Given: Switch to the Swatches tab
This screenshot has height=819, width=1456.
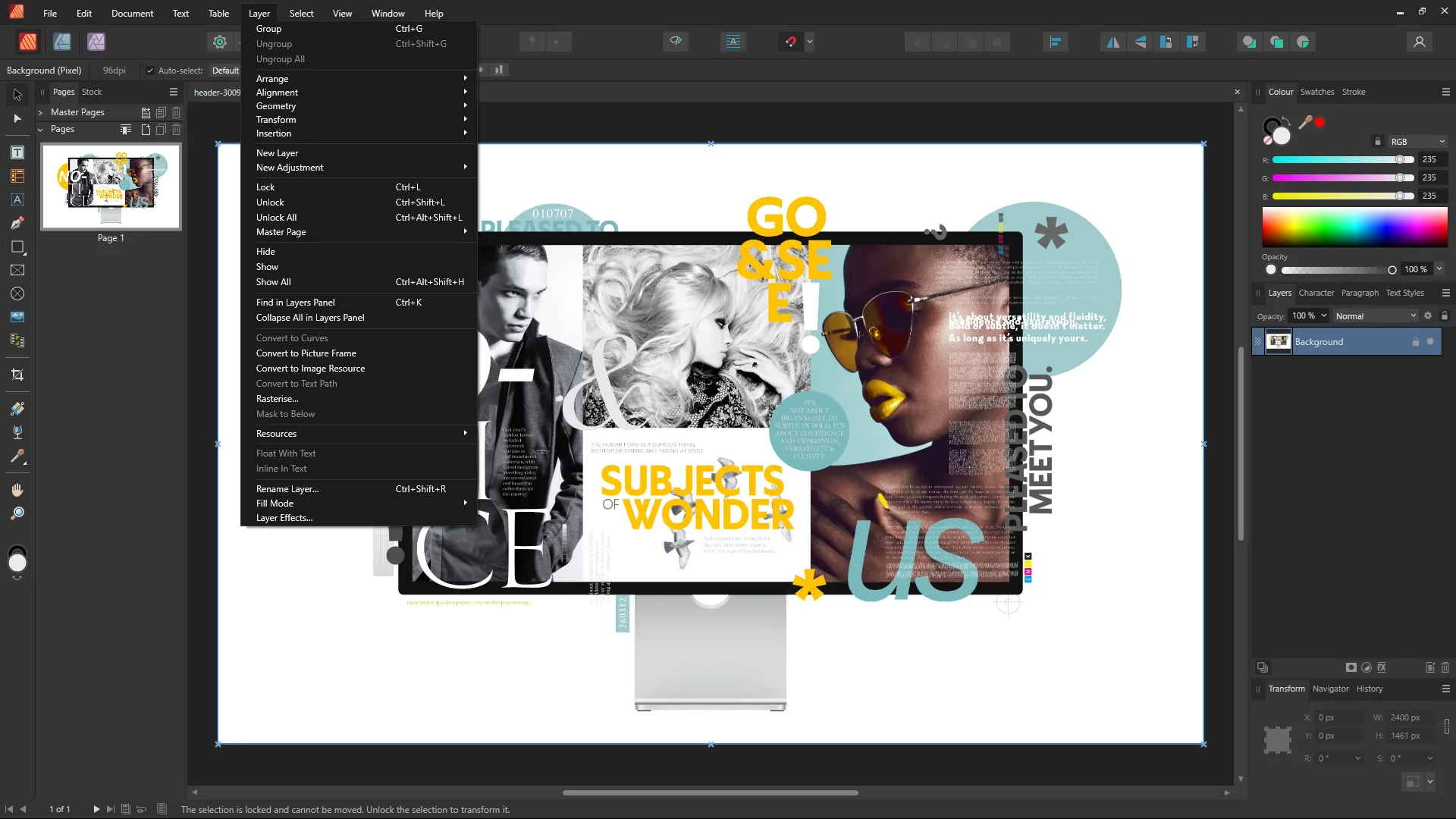Looking at the screenshot, I should (1316, 92).
